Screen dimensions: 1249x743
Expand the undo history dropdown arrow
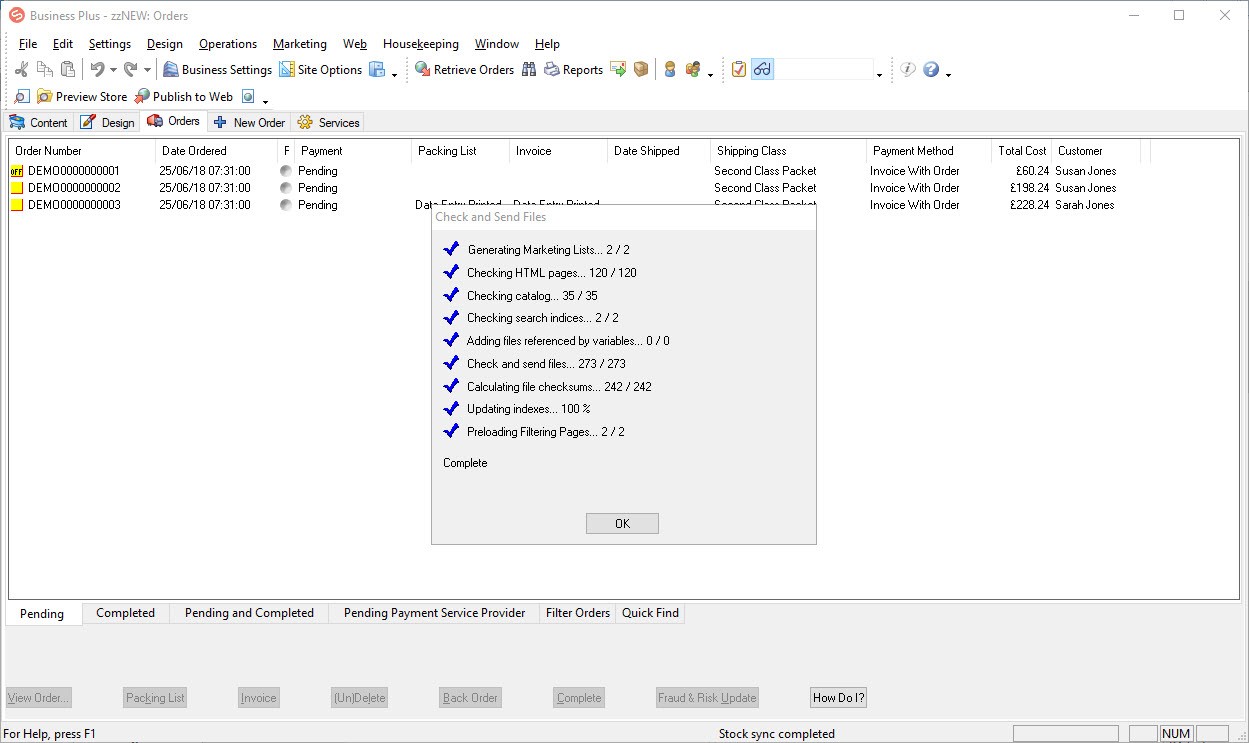(x=113, y=71)
